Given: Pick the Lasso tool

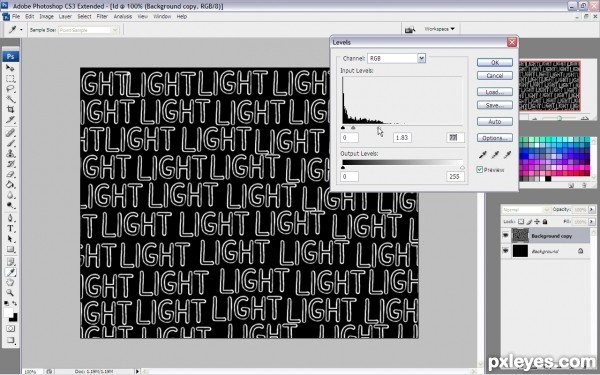Looking at the screenshot, I should pos(10,89).
